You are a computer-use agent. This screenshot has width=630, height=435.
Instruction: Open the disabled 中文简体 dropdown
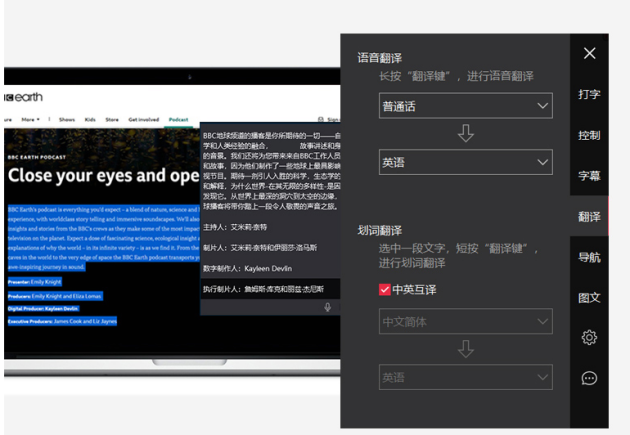(x=466, y=321)
